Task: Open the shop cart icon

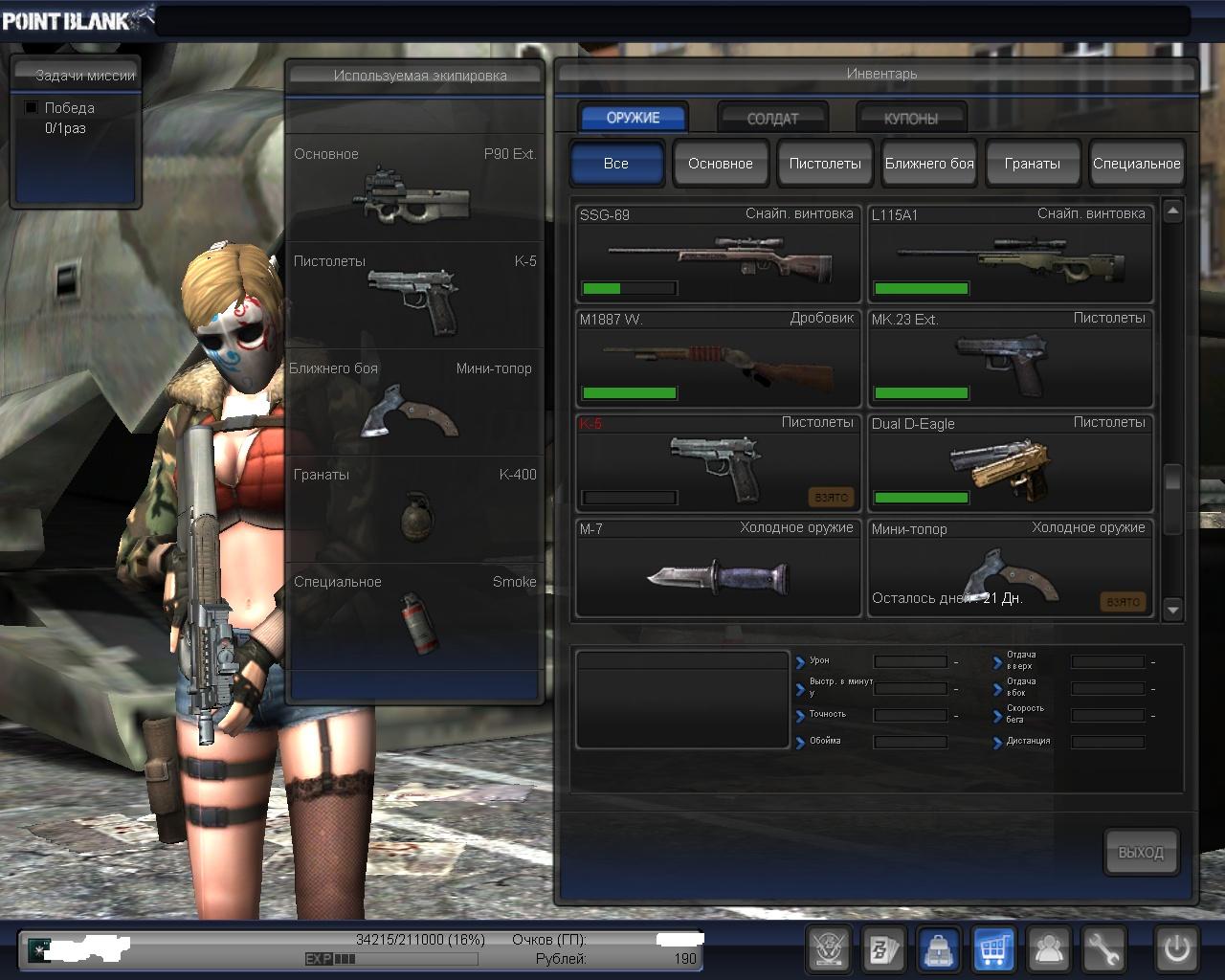Action: (993, 949)
